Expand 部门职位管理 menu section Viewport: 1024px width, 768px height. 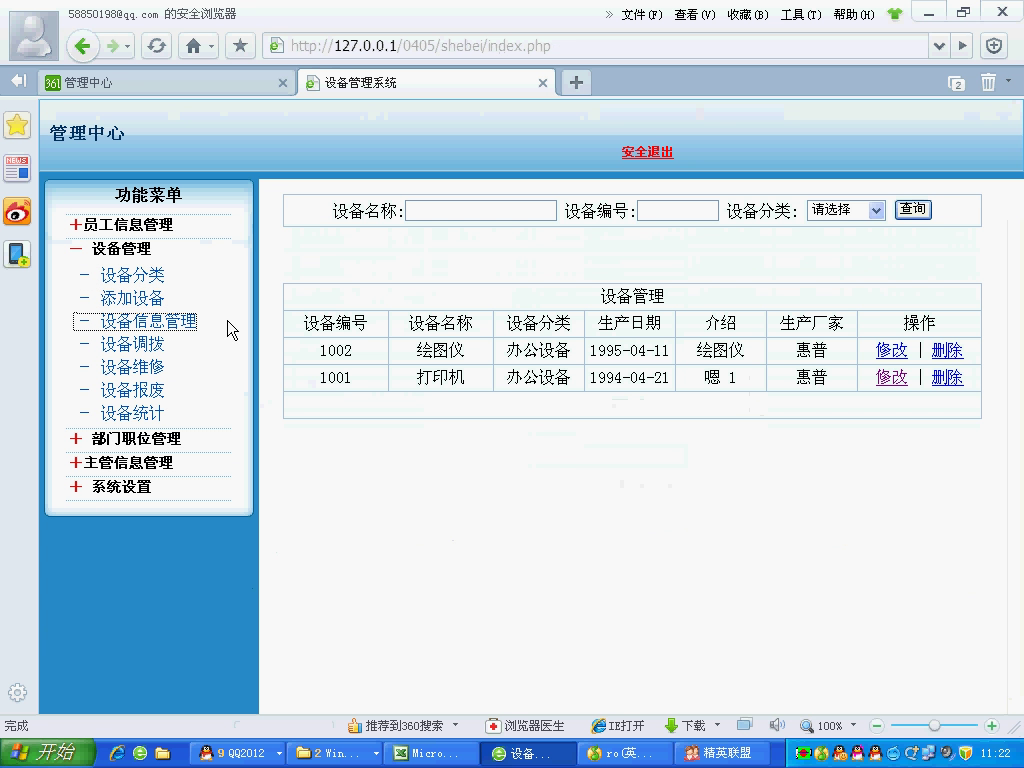pos(125,439)
